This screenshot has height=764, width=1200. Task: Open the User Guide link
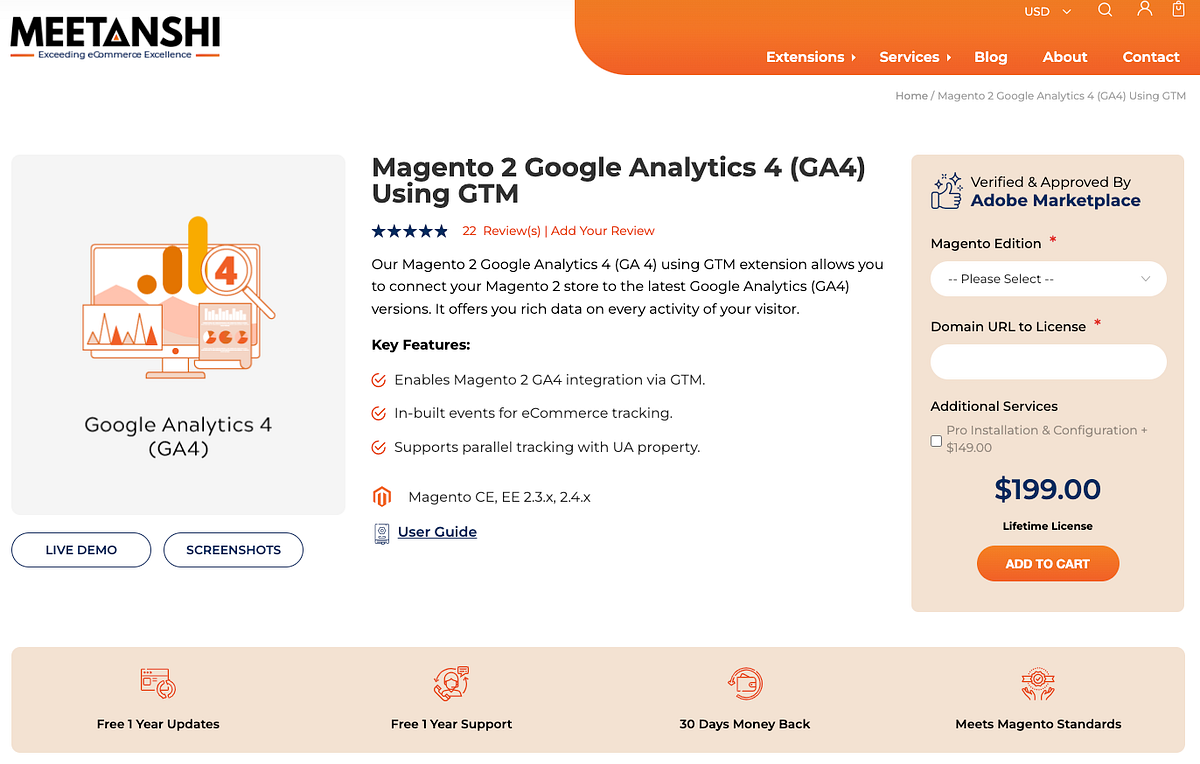(x=437, y=531)
